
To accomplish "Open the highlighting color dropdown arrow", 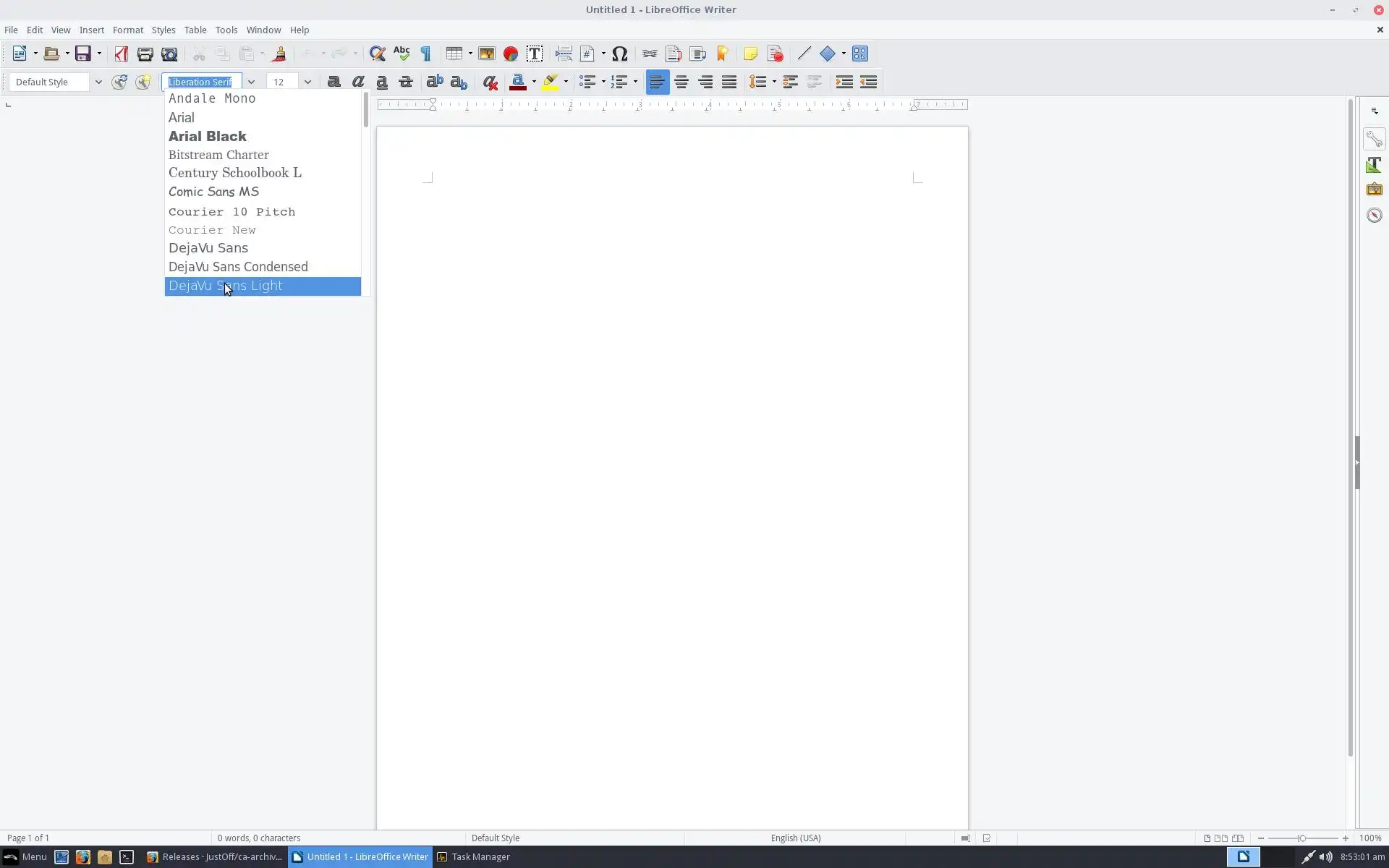I will point(566,82).
